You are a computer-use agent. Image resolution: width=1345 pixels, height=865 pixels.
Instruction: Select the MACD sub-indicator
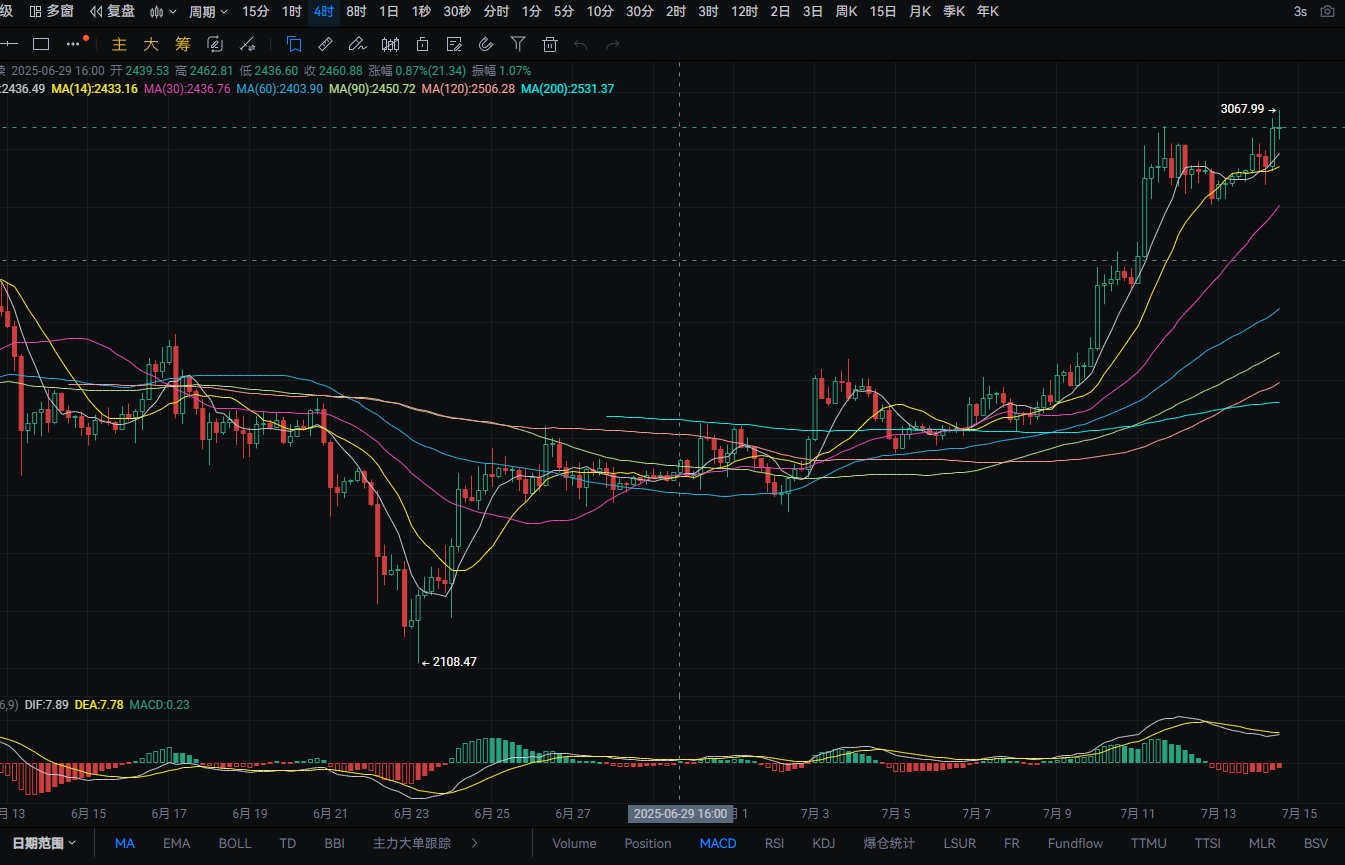[x=718, y=843]
